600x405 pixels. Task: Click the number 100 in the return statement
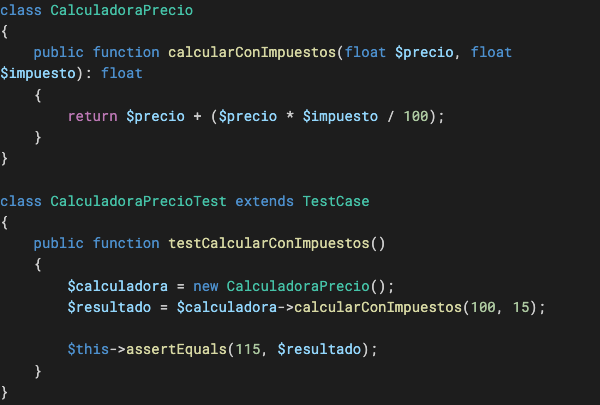pos(418,116)
